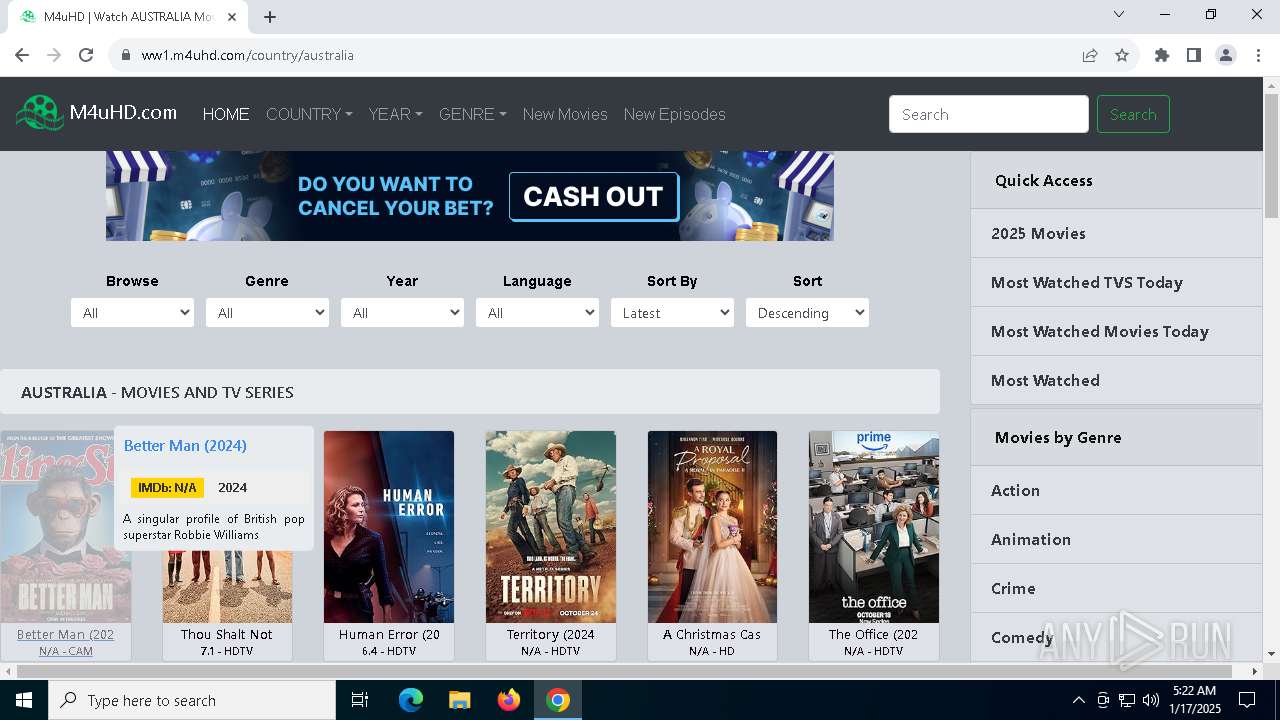Click the green Search button

tap(1133, 114)
